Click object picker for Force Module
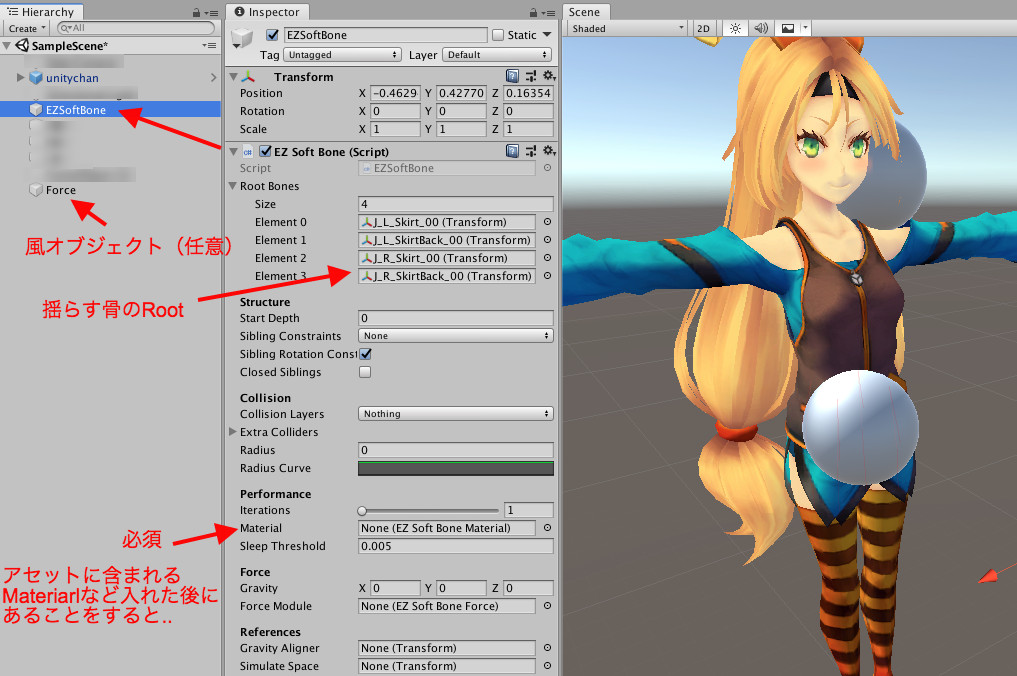This screenshot has height=676, width=1017. click(547, 606)
